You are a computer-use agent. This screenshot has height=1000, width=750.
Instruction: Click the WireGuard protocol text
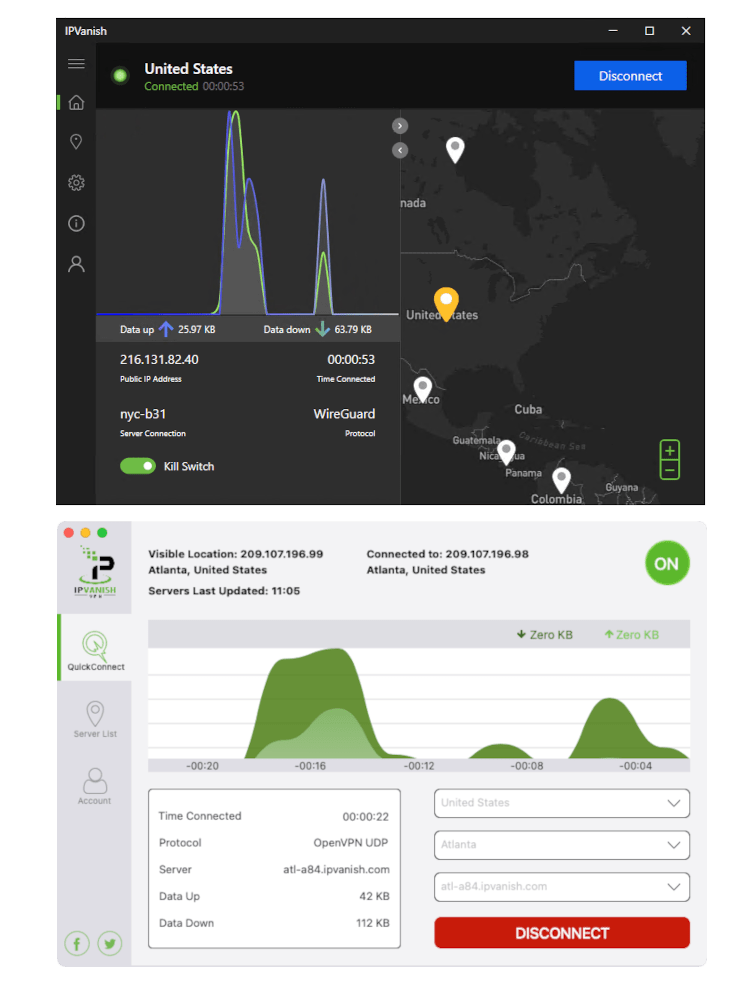344,414
